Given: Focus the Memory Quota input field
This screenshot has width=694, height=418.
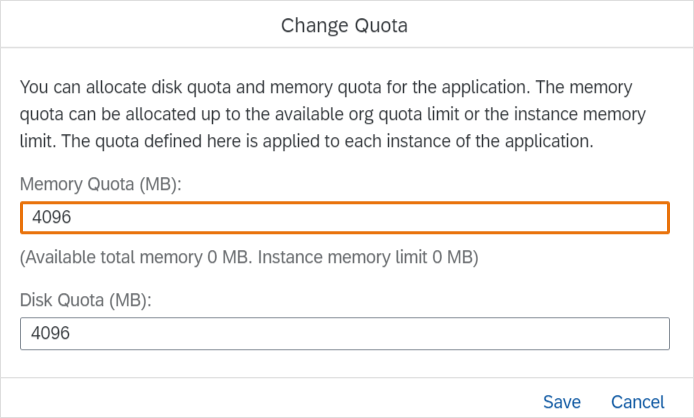Looking at the screenshot, I should pos(344,218).
